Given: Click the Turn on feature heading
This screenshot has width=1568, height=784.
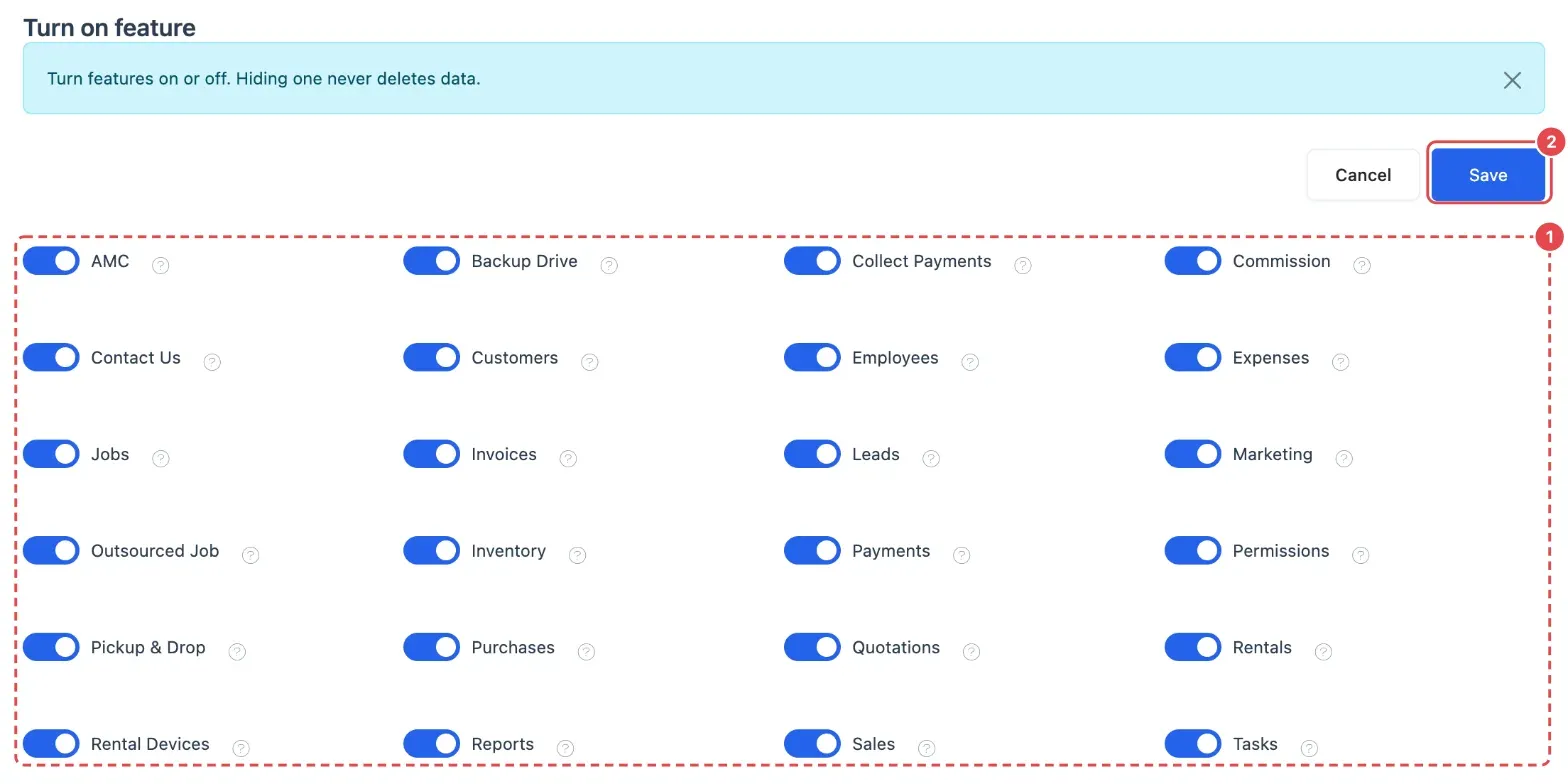Looking at the screenshot, I should (x=110, y=27).
